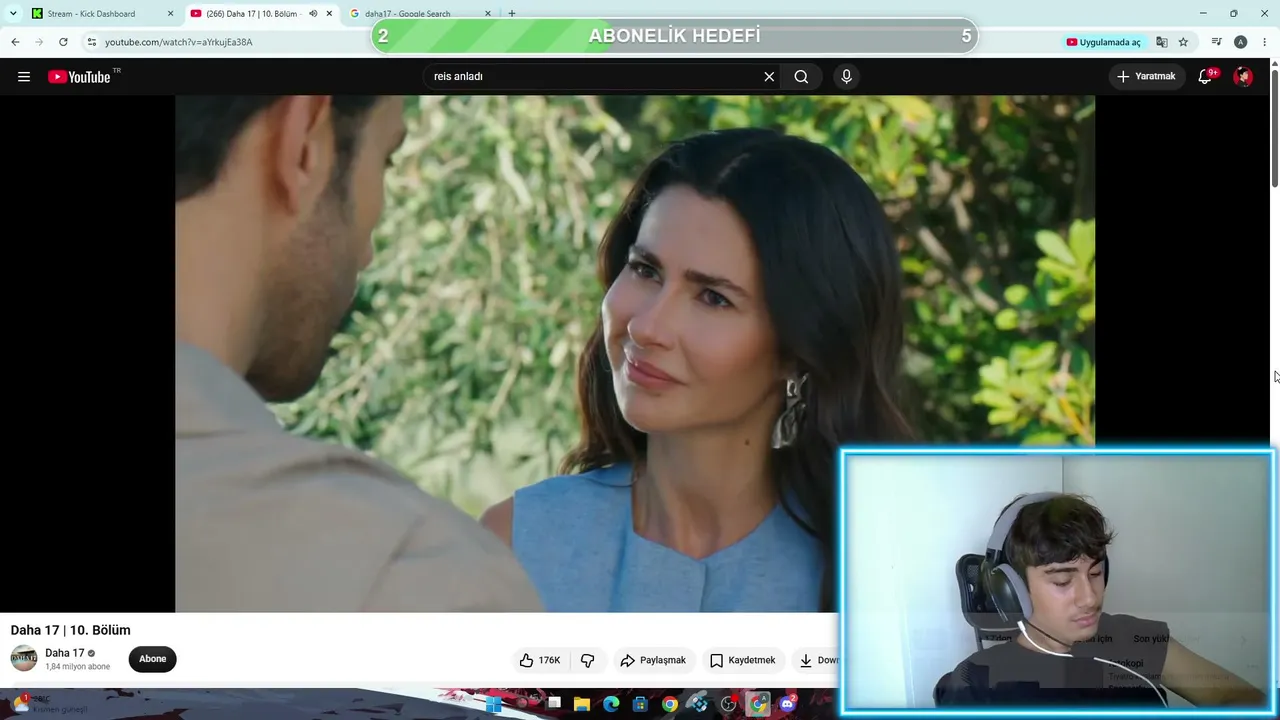
Task: Open the YouTube guide hamburger menu
Action: [x=24, y=77]
